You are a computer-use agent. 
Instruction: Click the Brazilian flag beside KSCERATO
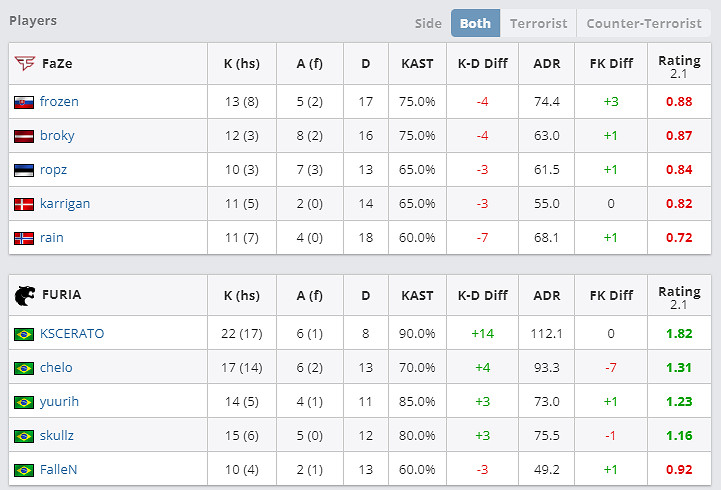[x=24, y=334]
